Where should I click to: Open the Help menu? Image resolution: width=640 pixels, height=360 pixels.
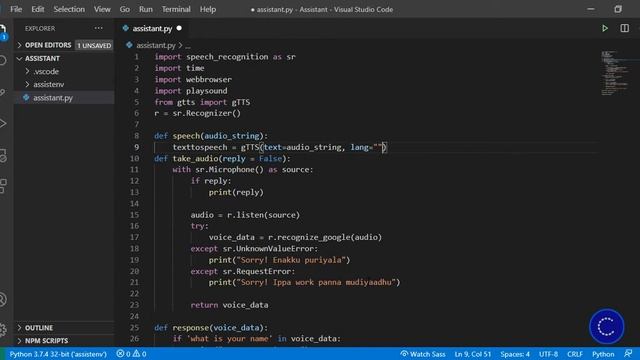click(208, 9)
